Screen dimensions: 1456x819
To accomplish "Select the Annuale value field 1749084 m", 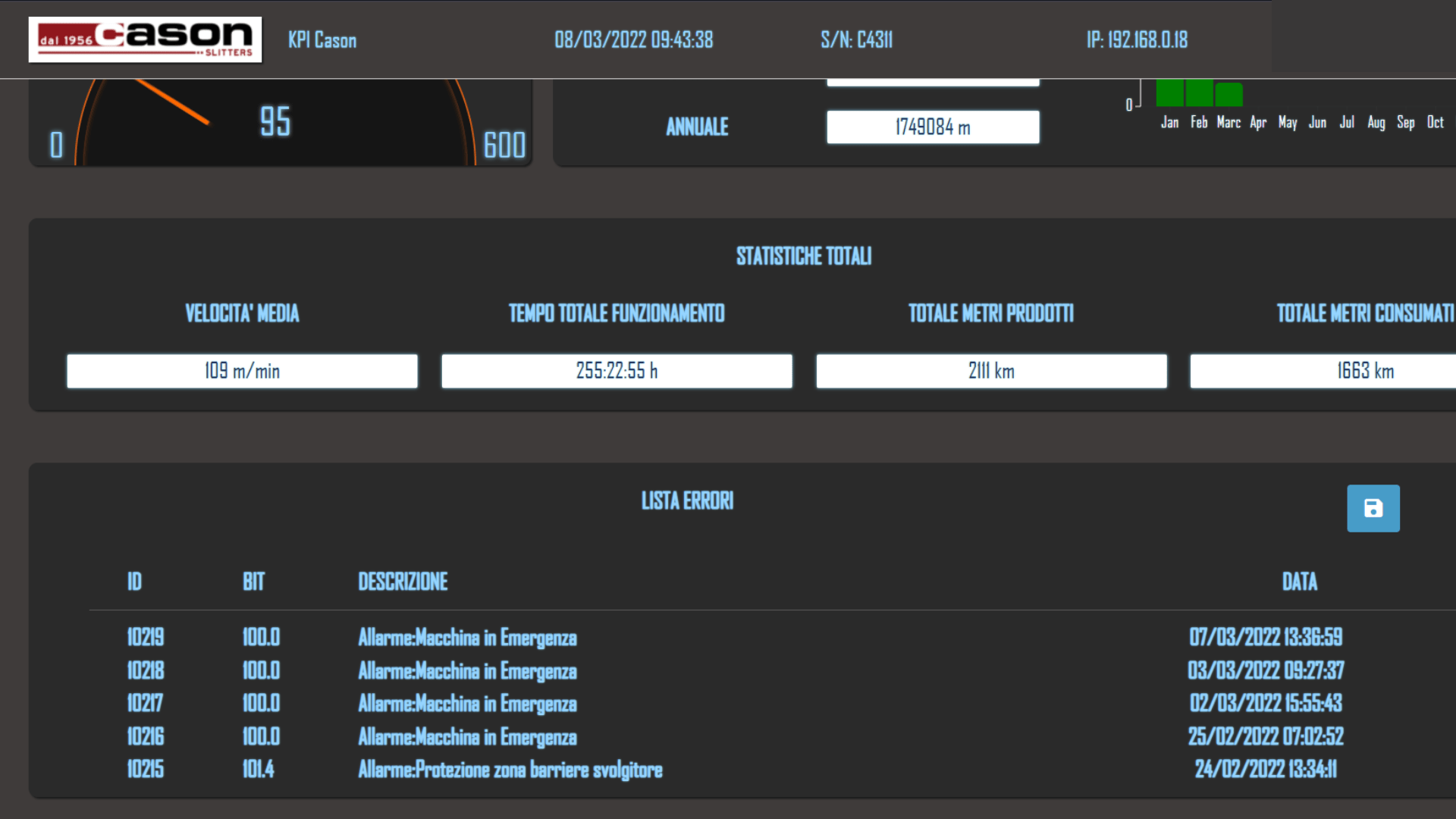I will (933, 127).
